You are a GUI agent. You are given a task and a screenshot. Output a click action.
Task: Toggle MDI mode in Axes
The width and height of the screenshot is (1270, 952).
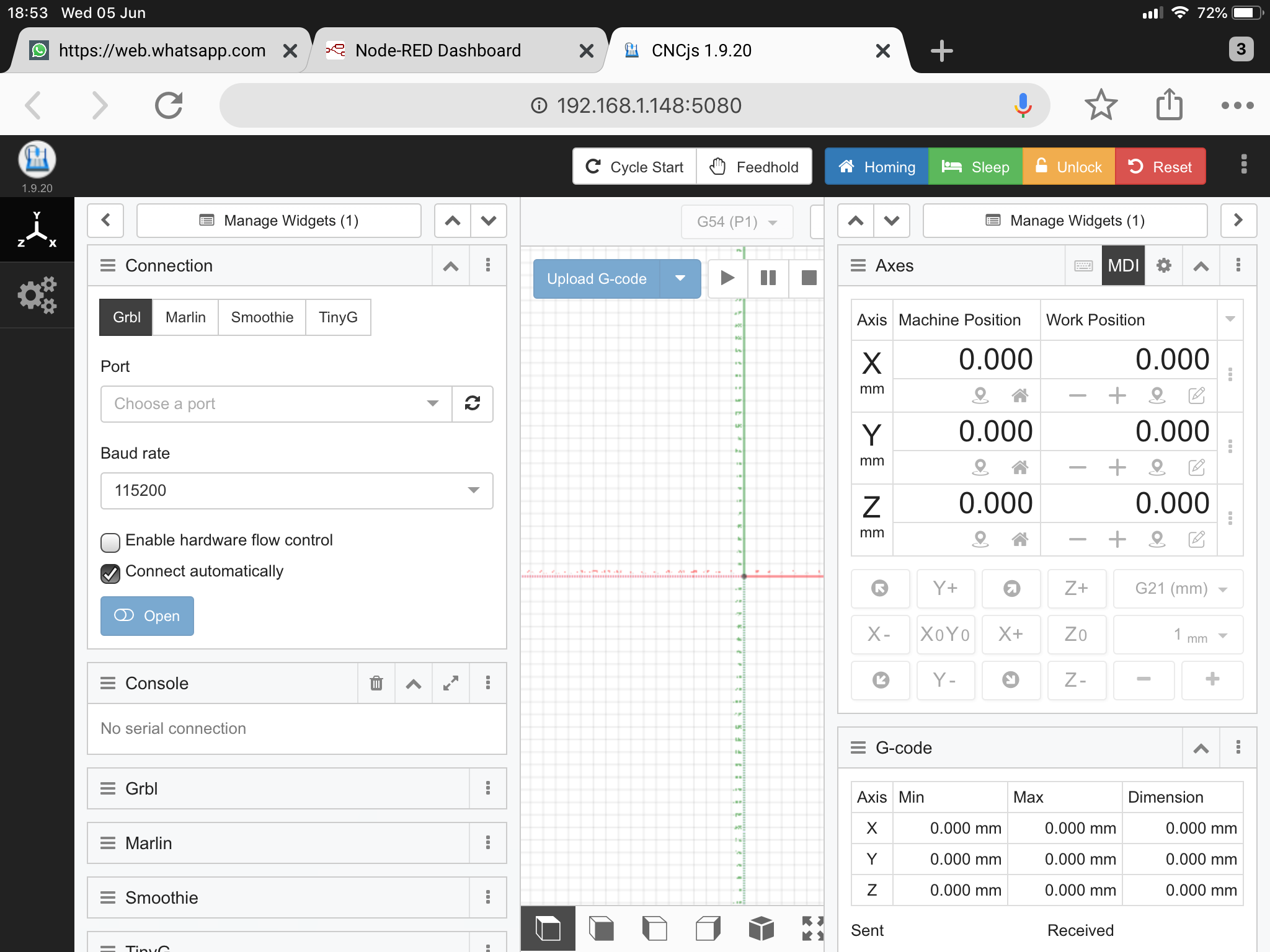pos(1123,265)
